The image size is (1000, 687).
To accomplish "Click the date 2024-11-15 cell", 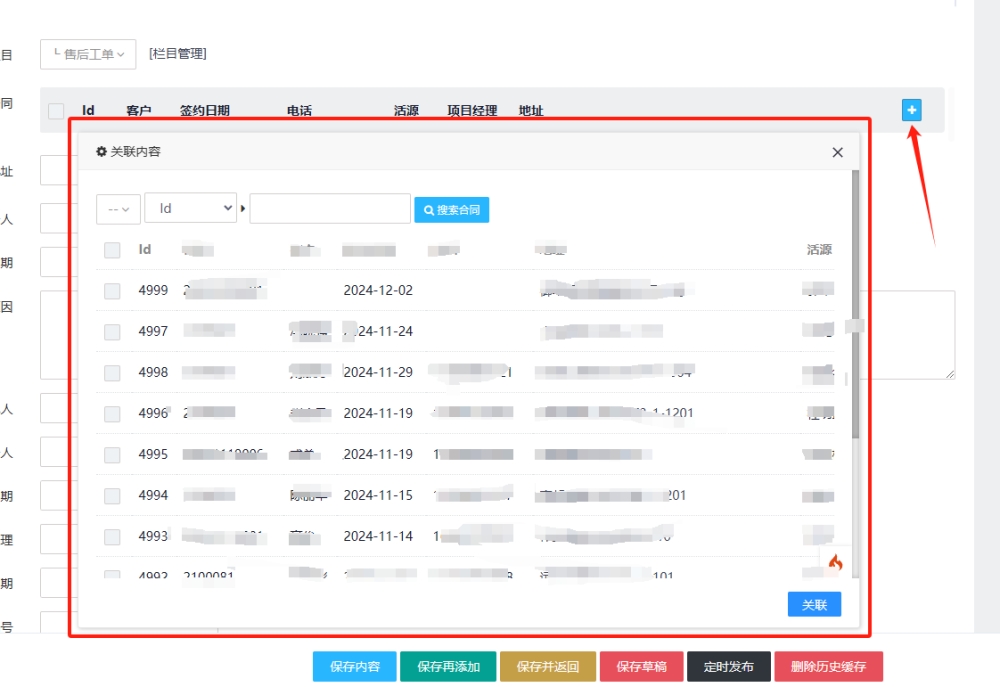I will point(378,495).
